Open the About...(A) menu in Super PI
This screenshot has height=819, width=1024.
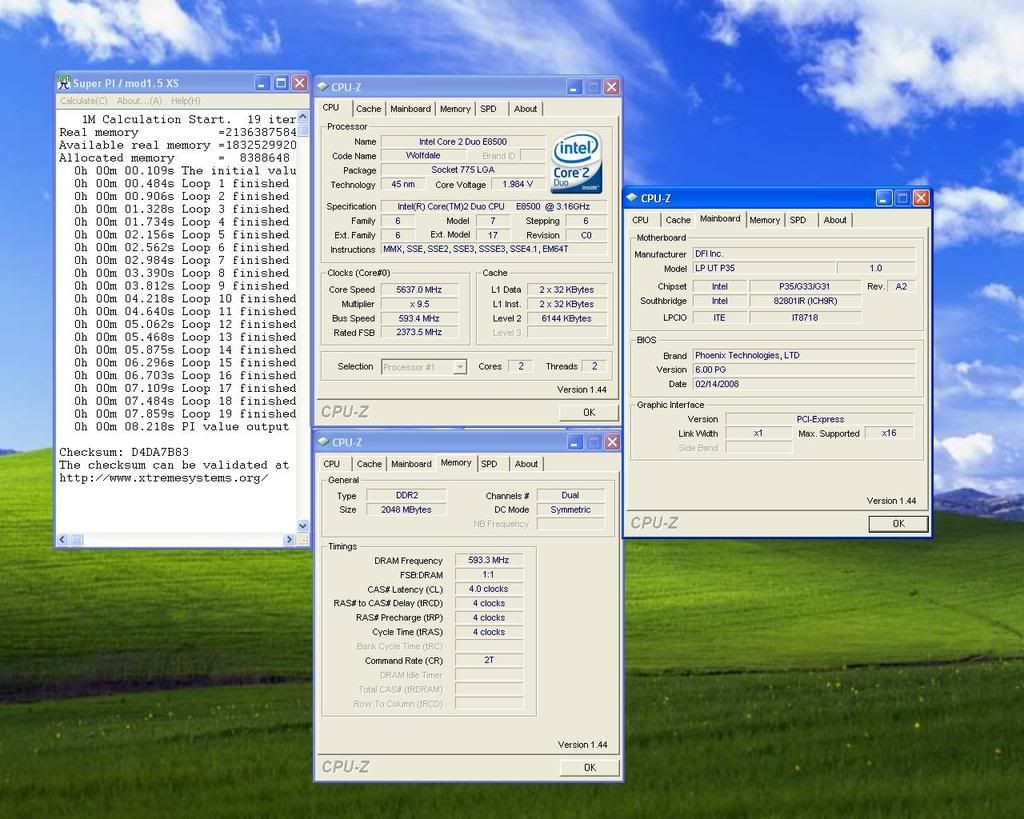pos(139,101)
